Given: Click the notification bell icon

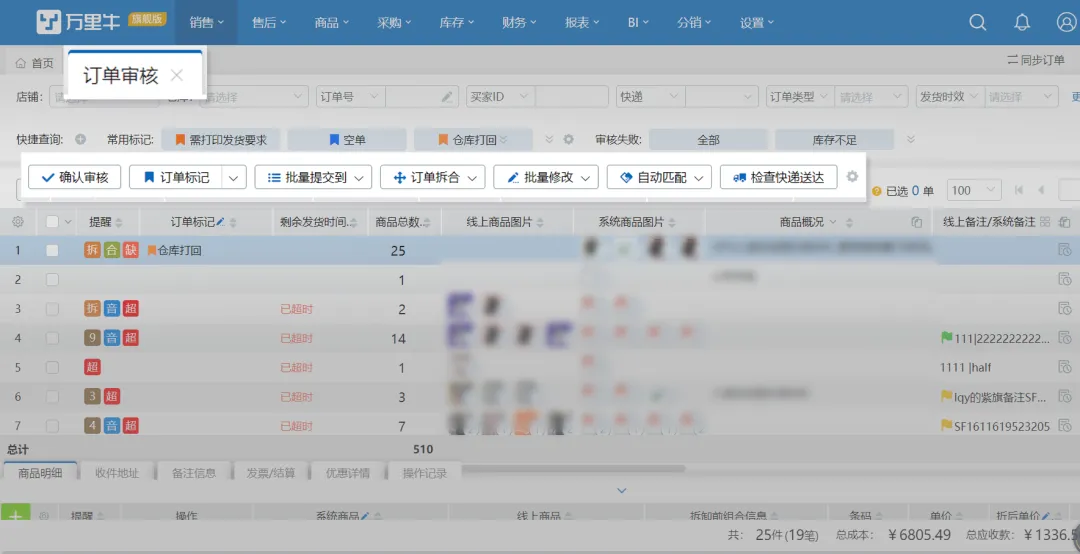Looking at the screenshot, I should tap(1022, 22).
